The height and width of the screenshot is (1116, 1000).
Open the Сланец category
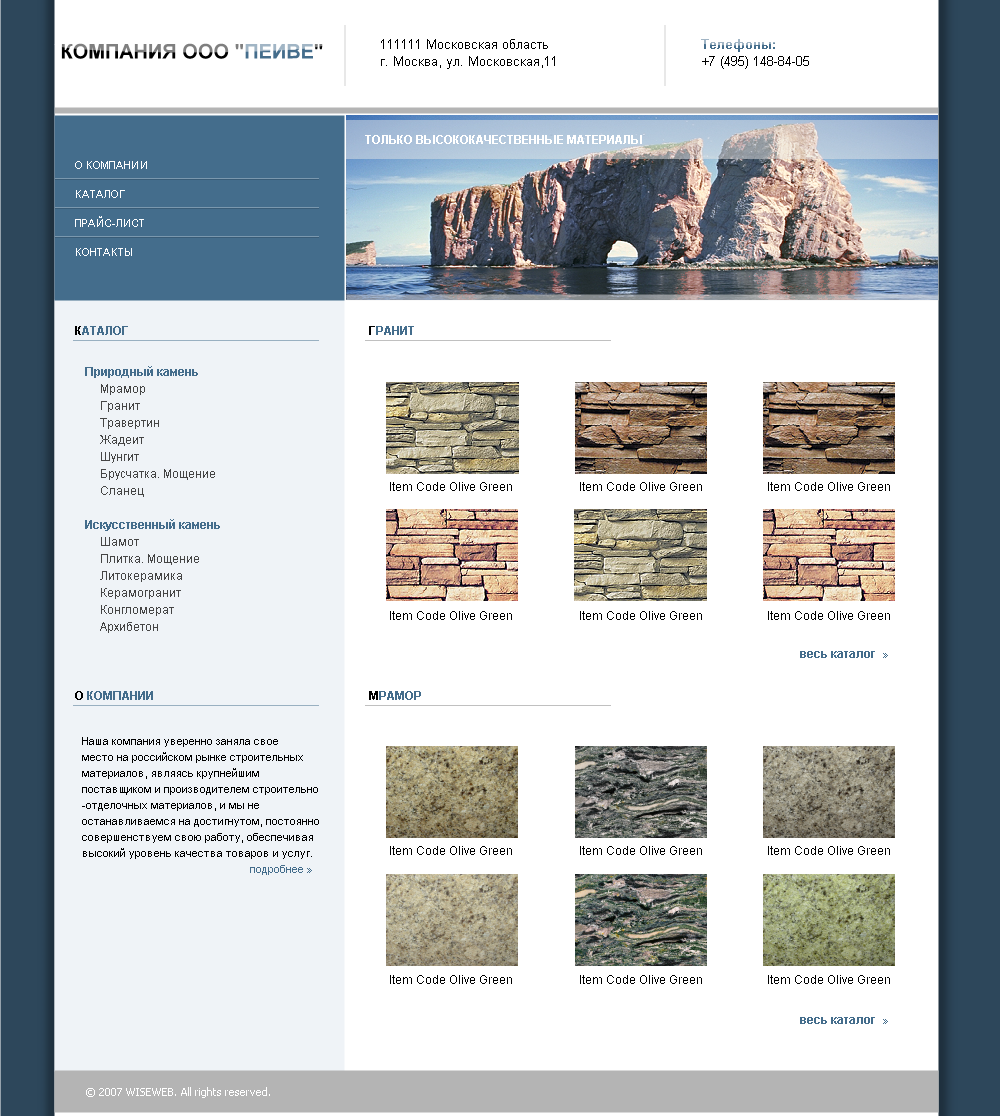(122, 491)
